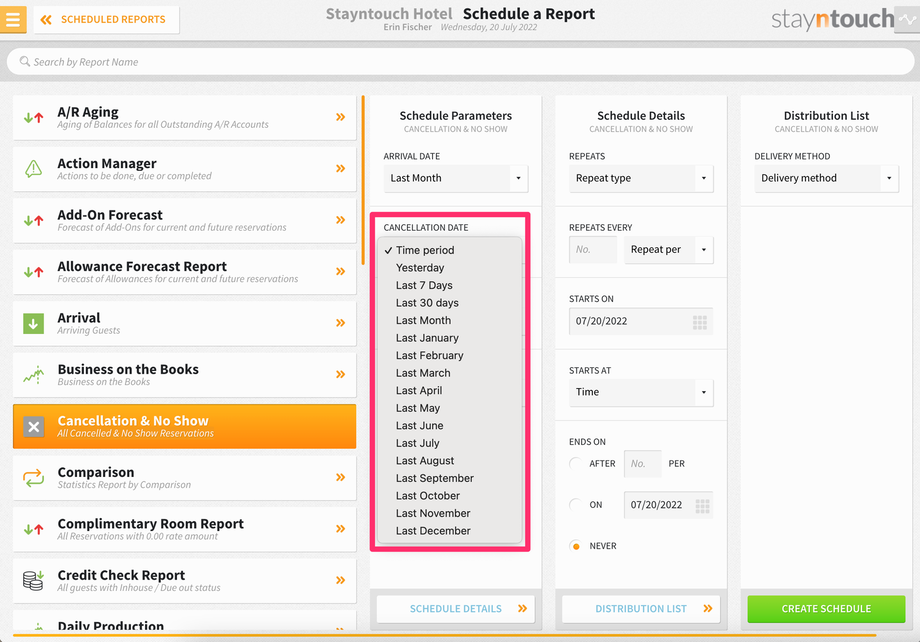Select Last June option

point(449,426)
